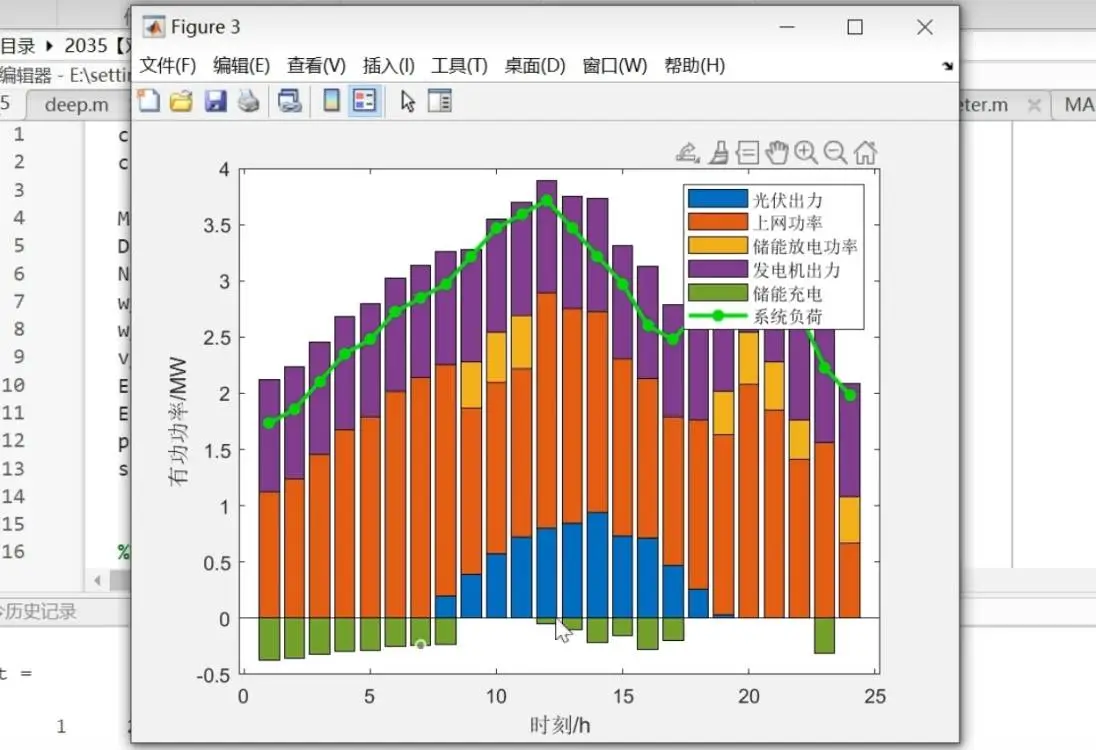Viewport: 1096px width, 750px height.
Task: Open the 工具(T) menu
Action: coord(459,66)
